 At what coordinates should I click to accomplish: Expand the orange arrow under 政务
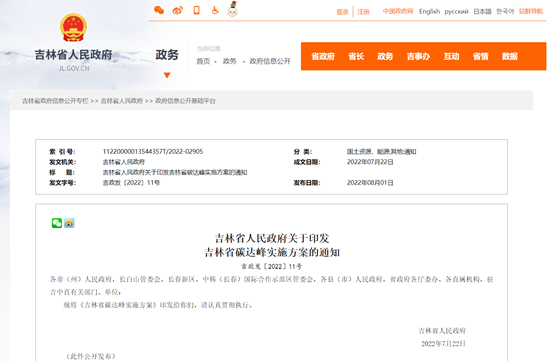coord(167,75)
